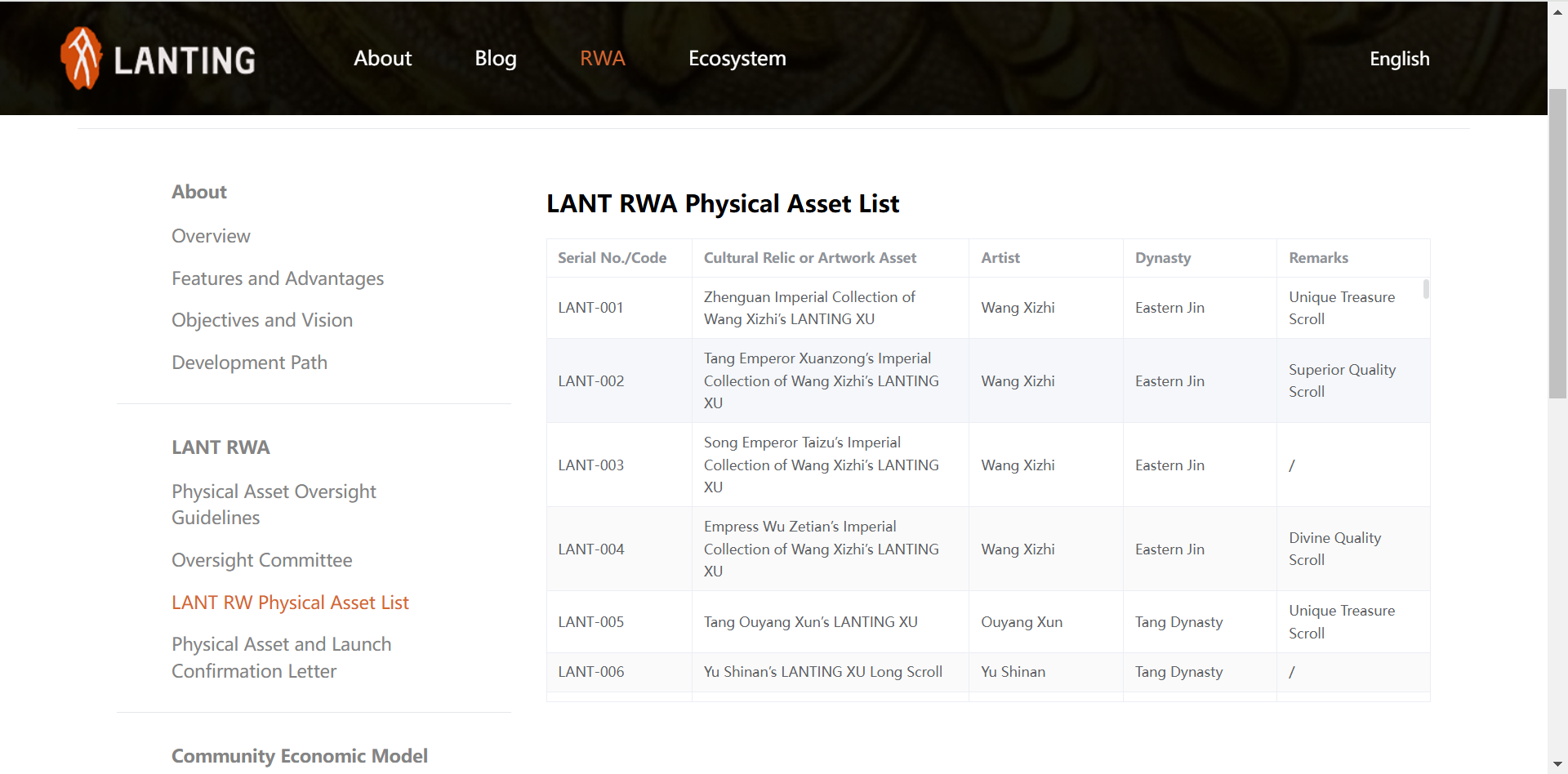Go to Objectives and Vision

tap(262, 320)
